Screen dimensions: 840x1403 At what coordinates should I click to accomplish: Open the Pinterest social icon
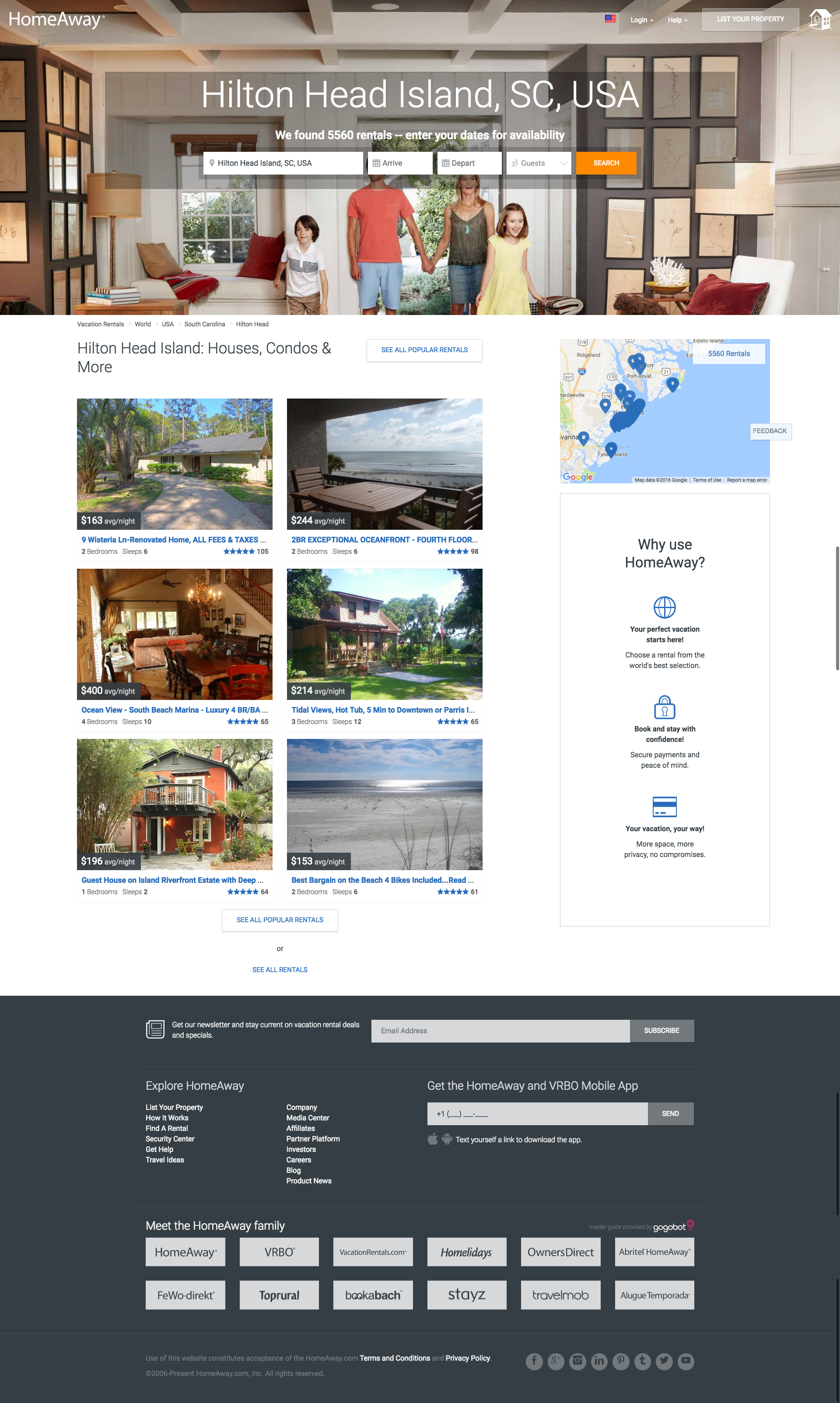pos(621,1361)
